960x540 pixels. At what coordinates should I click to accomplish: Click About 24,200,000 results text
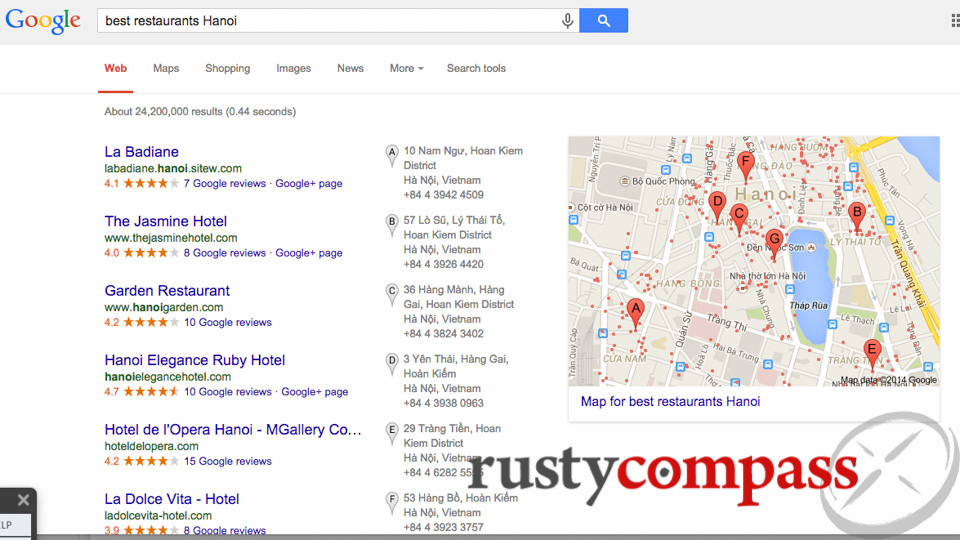200,111
